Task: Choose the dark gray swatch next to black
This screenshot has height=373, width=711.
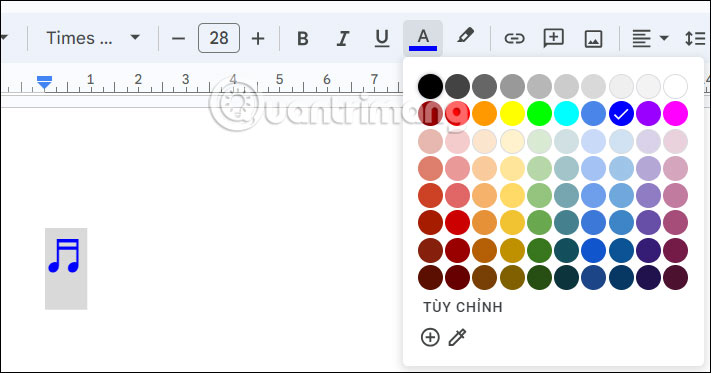Action: (457, 87)
